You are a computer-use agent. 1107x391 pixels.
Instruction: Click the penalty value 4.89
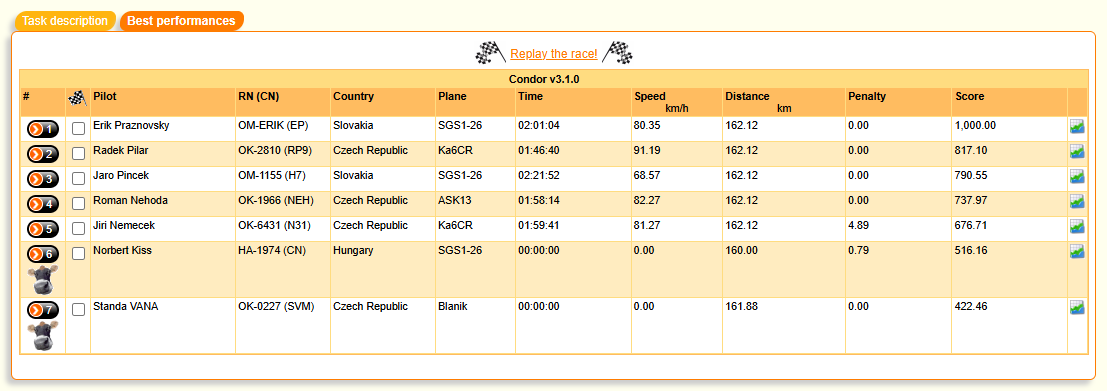click(858, 225)
